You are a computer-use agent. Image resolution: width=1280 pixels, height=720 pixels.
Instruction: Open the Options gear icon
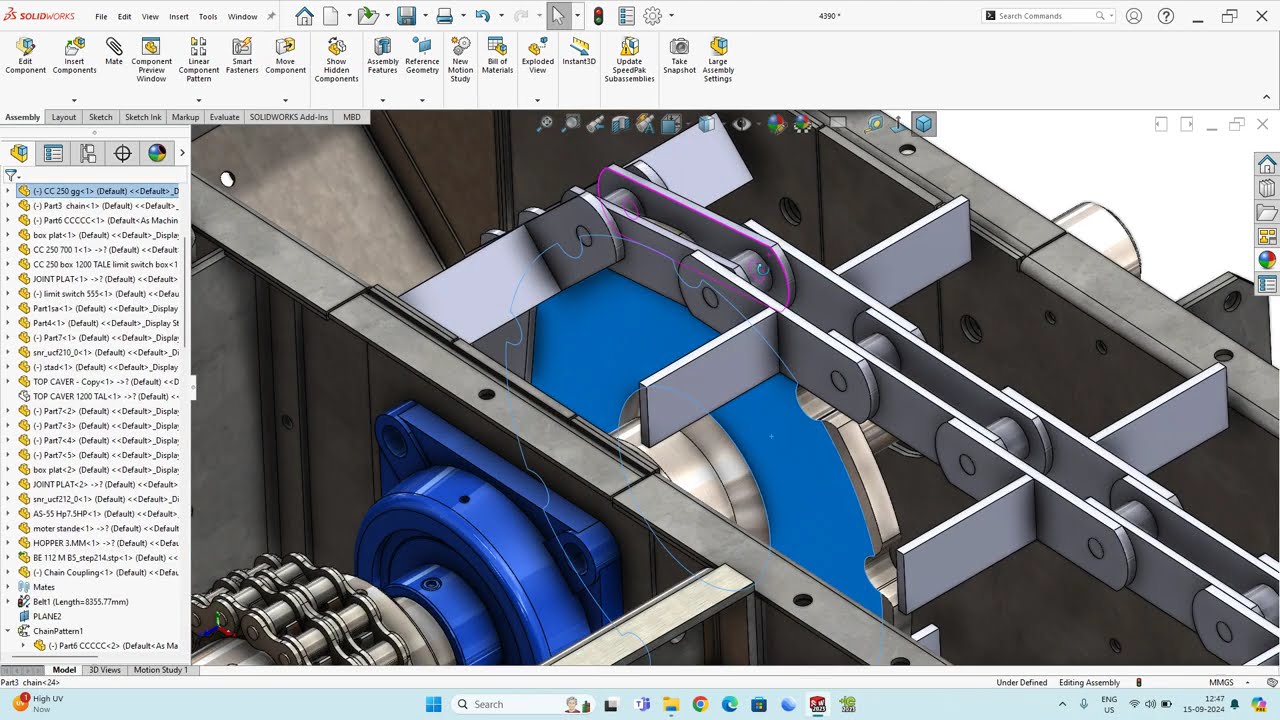tap(653, 16)
